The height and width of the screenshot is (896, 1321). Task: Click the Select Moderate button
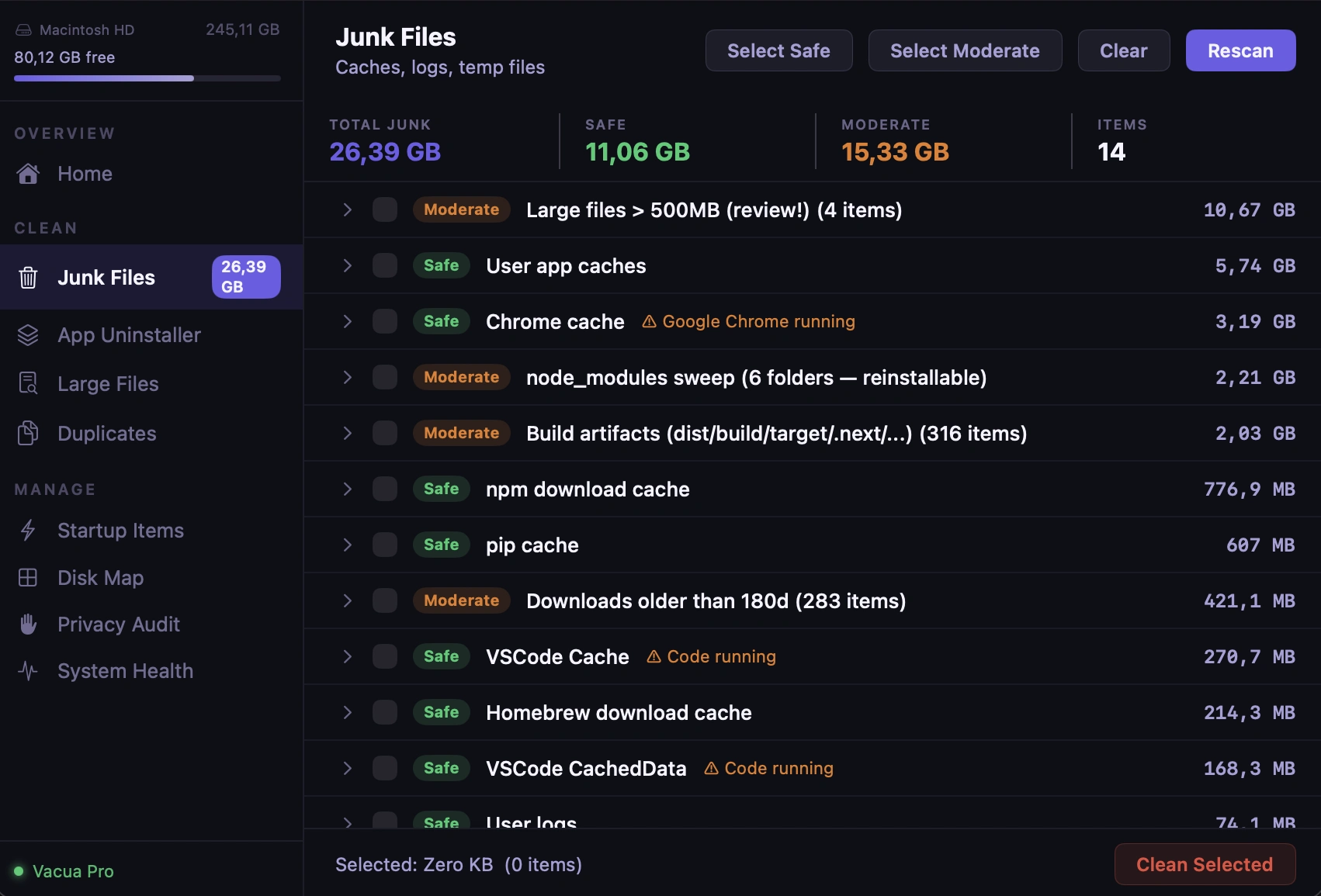point(965,50)
